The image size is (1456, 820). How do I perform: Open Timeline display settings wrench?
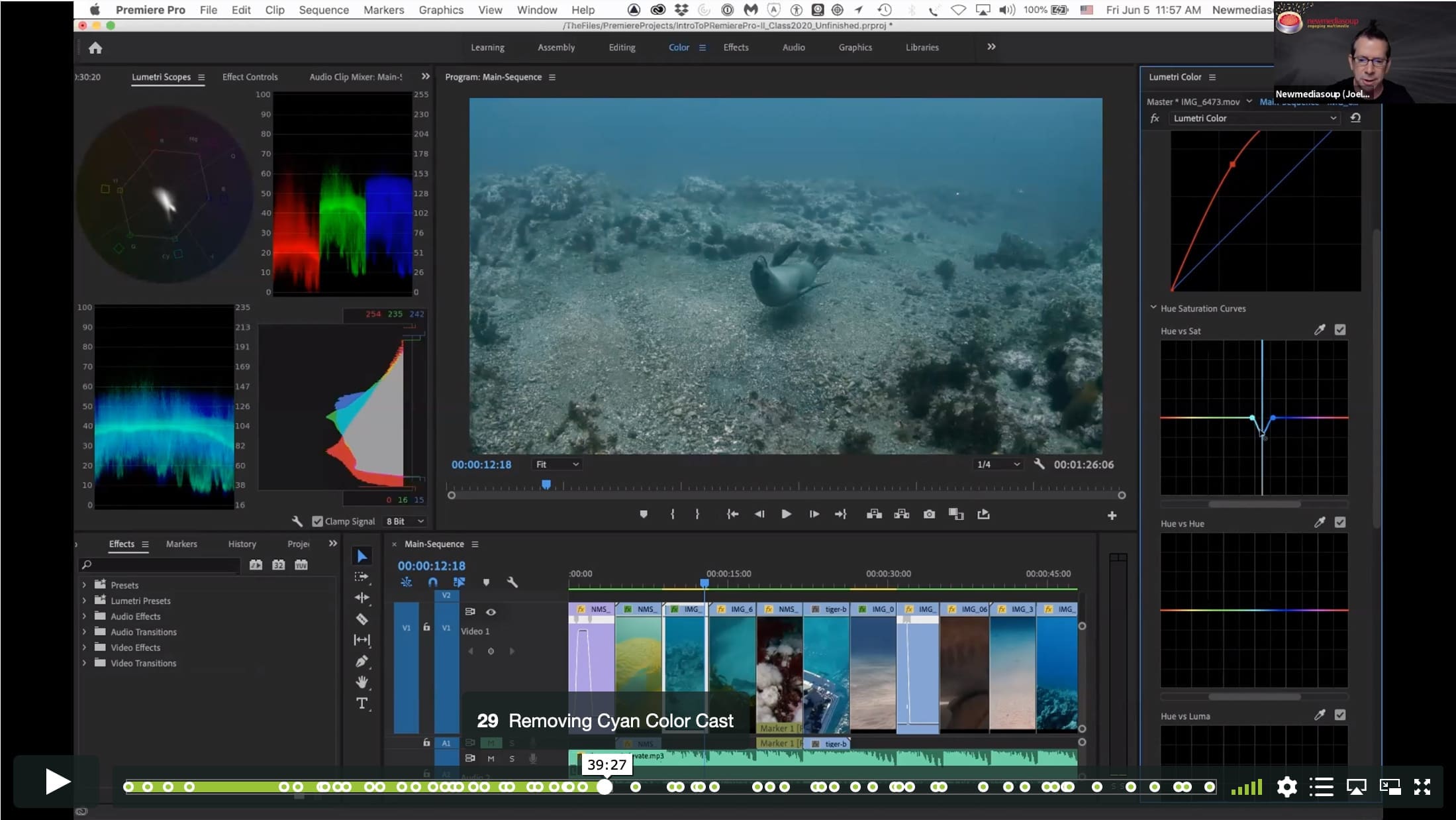click(x=512, y=582)
